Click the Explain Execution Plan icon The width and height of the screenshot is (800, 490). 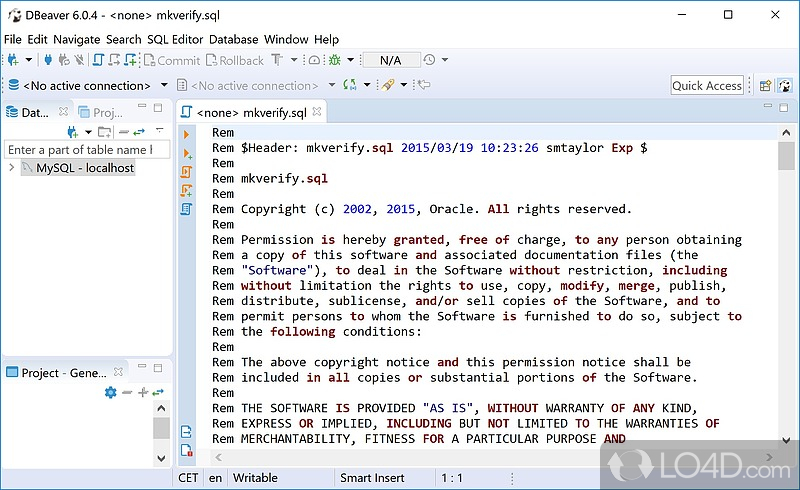coord(186,209)
